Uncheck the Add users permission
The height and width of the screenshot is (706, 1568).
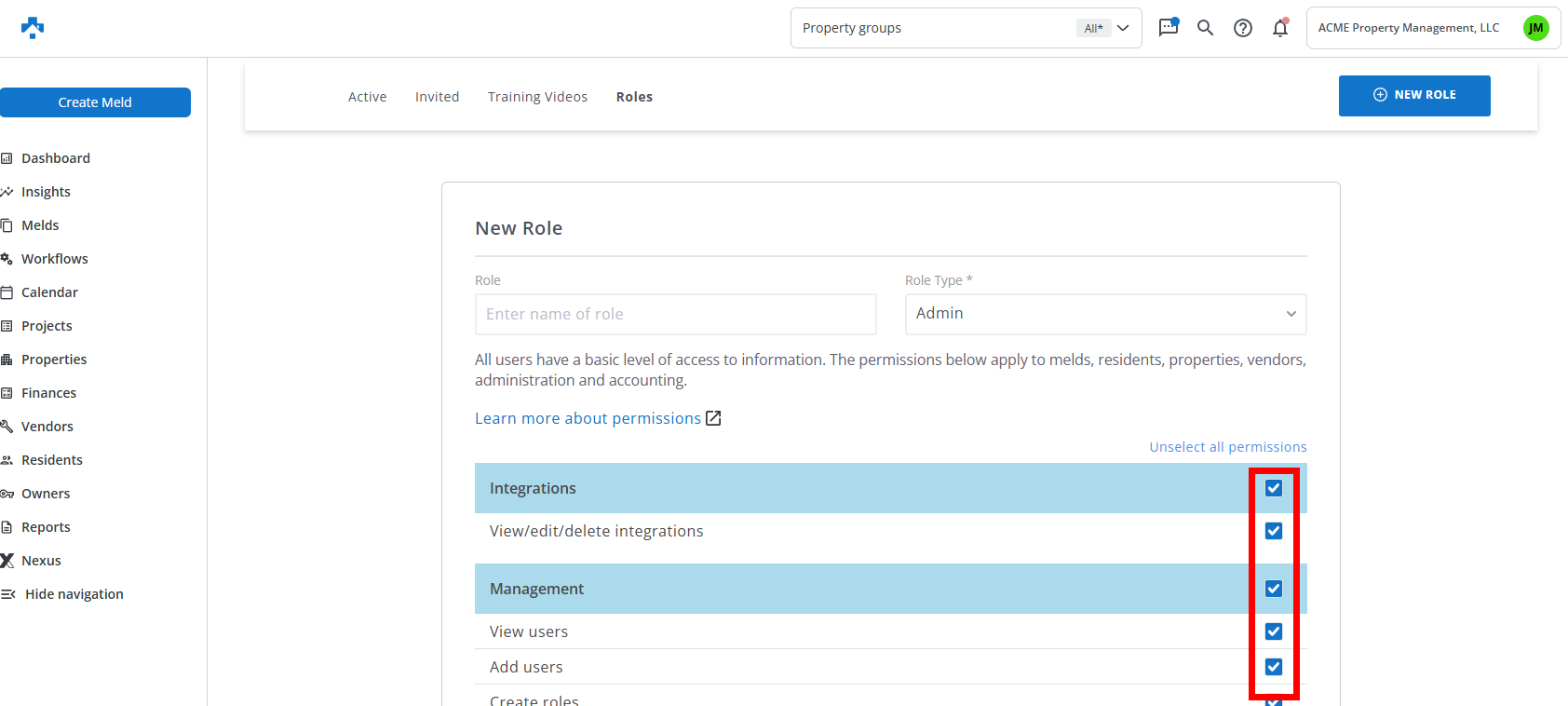click(1273, 667)
